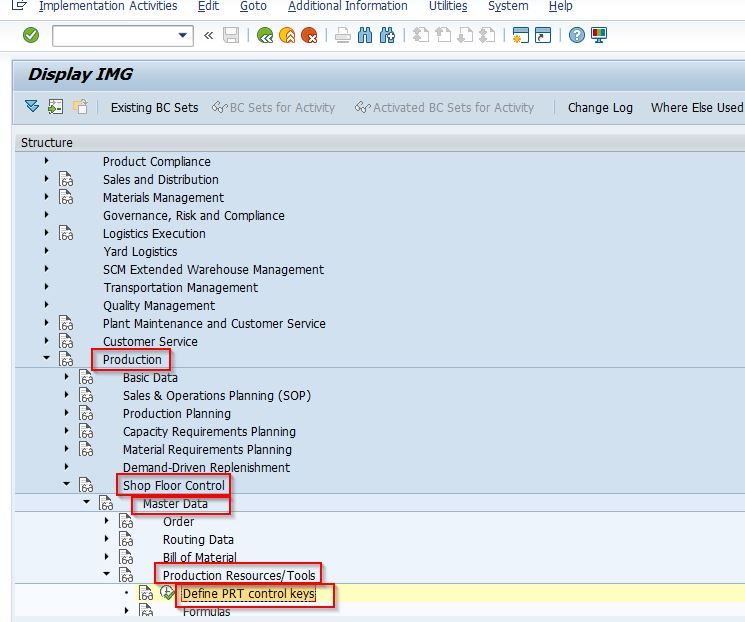Collapse the Master Data node
The width and height of the screenshot is (745, 622).
[86, 502]
